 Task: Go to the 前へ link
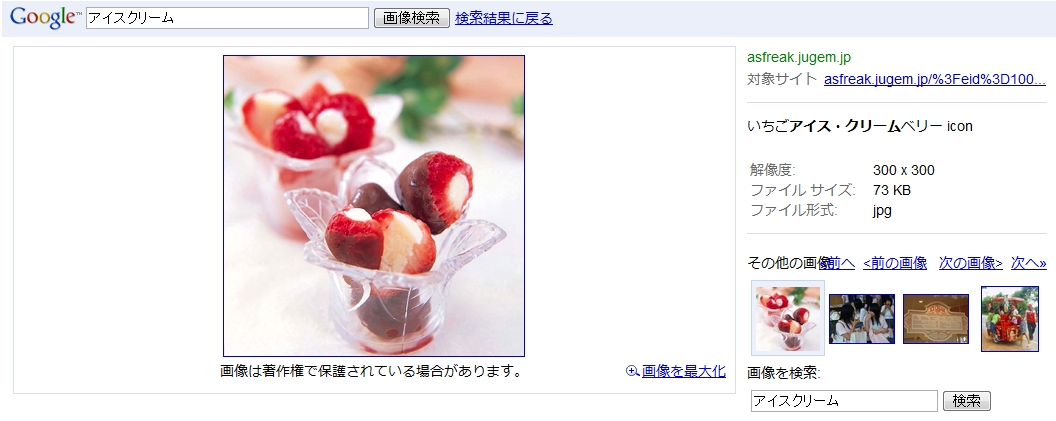tap(841, 263)
